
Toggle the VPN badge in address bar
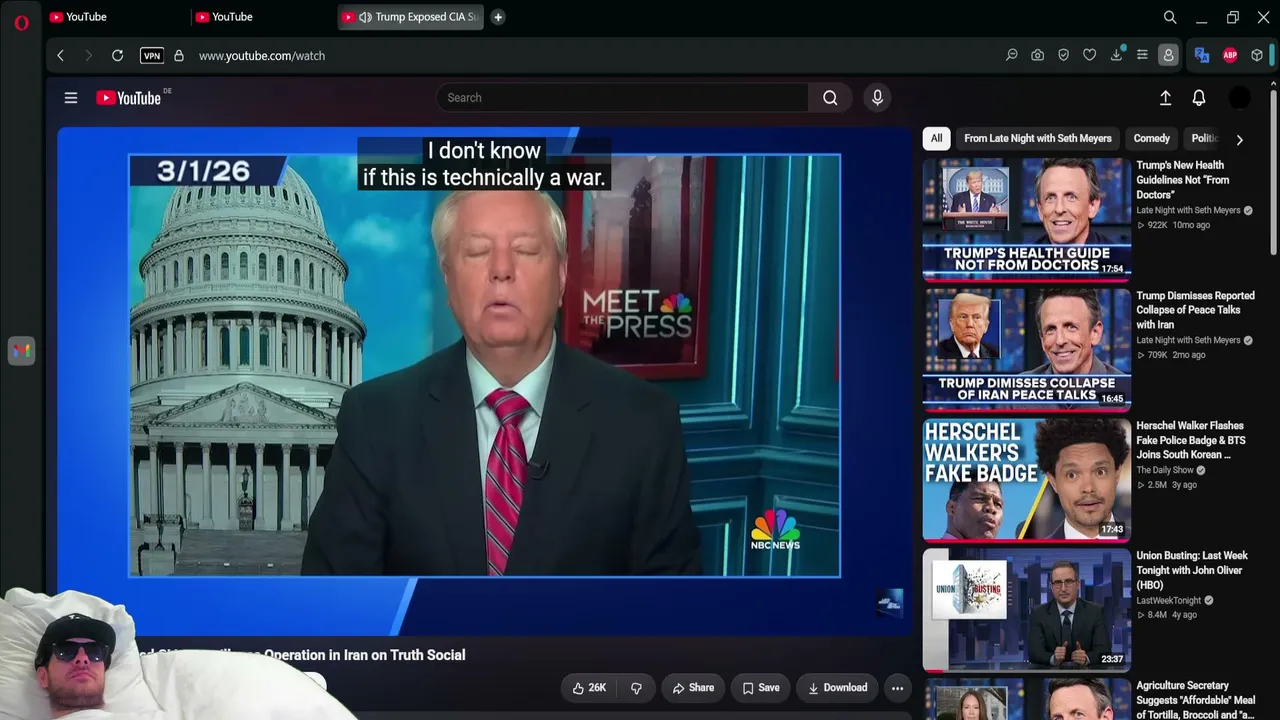click(152, 56)
